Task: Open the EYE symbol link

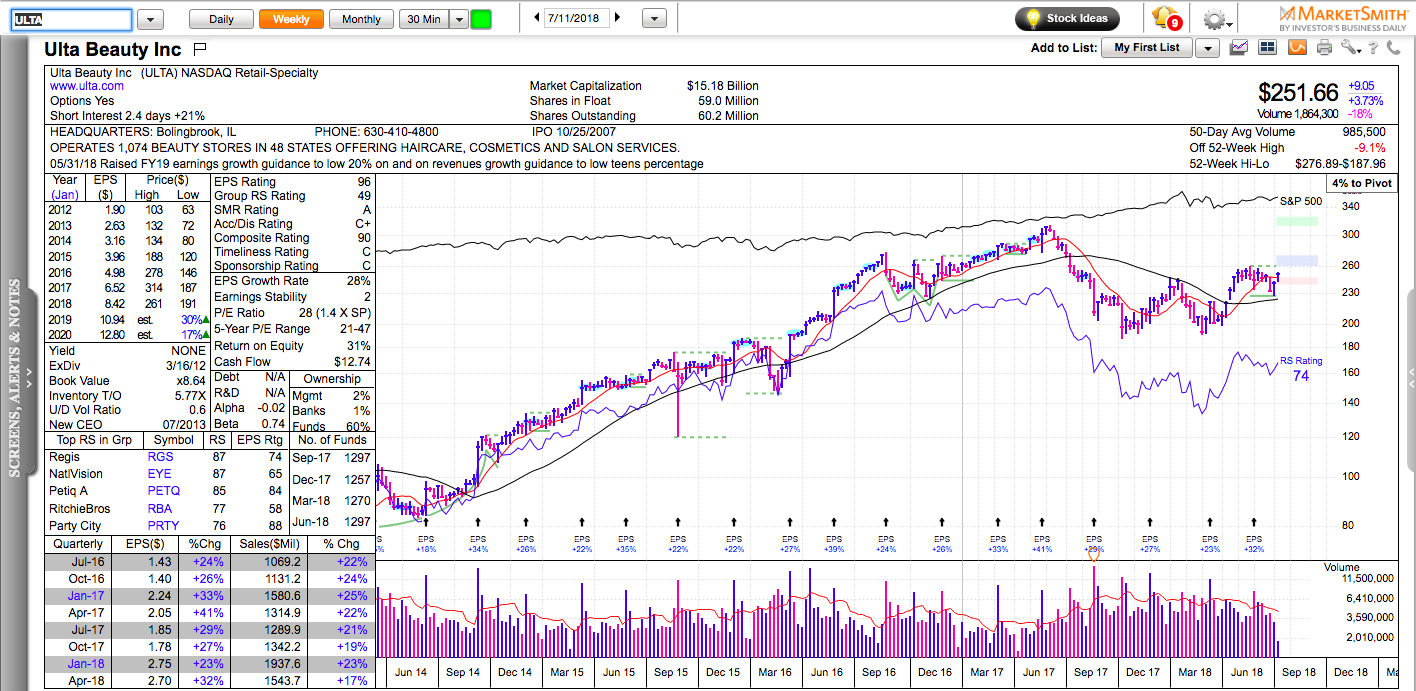Action: [x=159, y=474]
